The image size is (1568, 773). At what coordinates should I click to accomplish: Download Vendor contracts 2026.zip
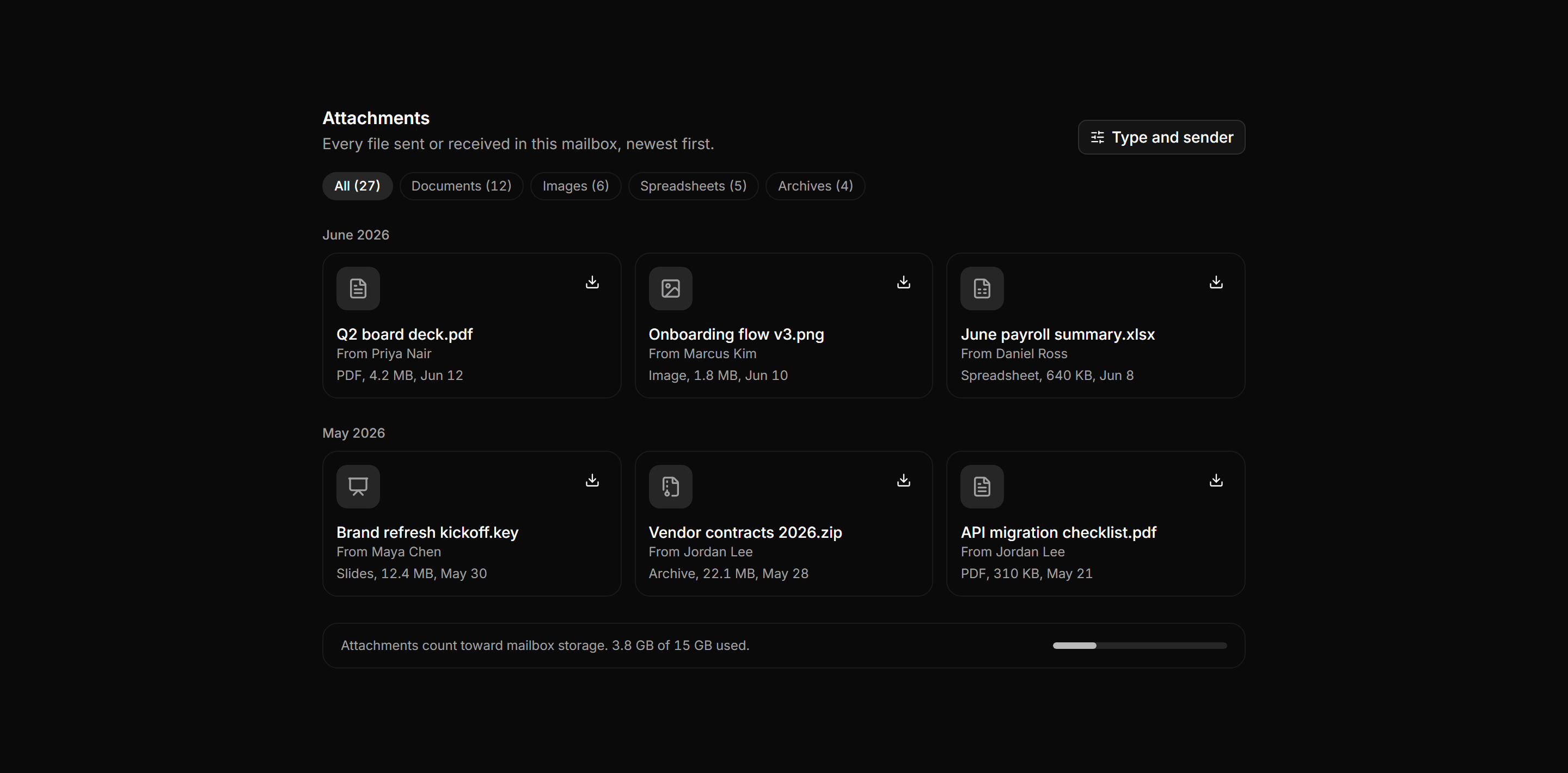coord(904,480)
